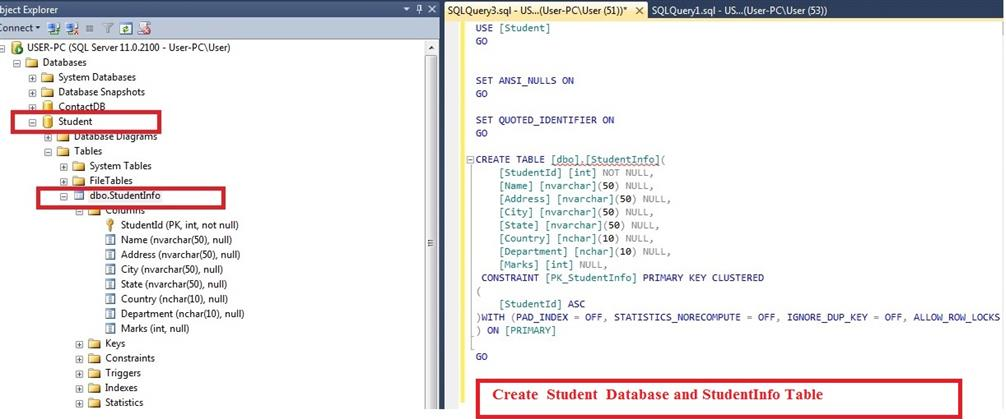Screen dimensions: 1006x419
Task: Click the Marks column icon
Action: pyautogui.click(x=110, y=329)
